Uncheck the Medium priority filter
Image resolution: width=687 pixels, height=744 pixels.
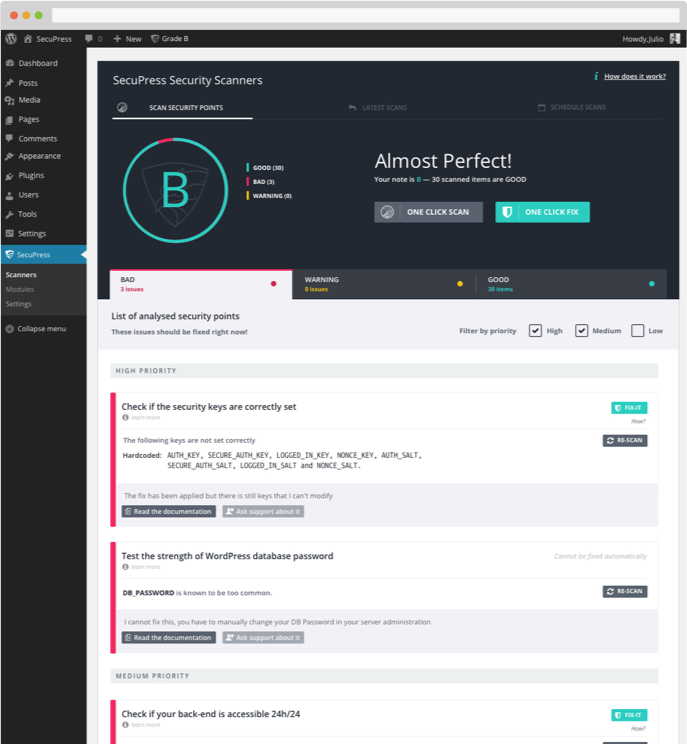[x=581, y=331]
